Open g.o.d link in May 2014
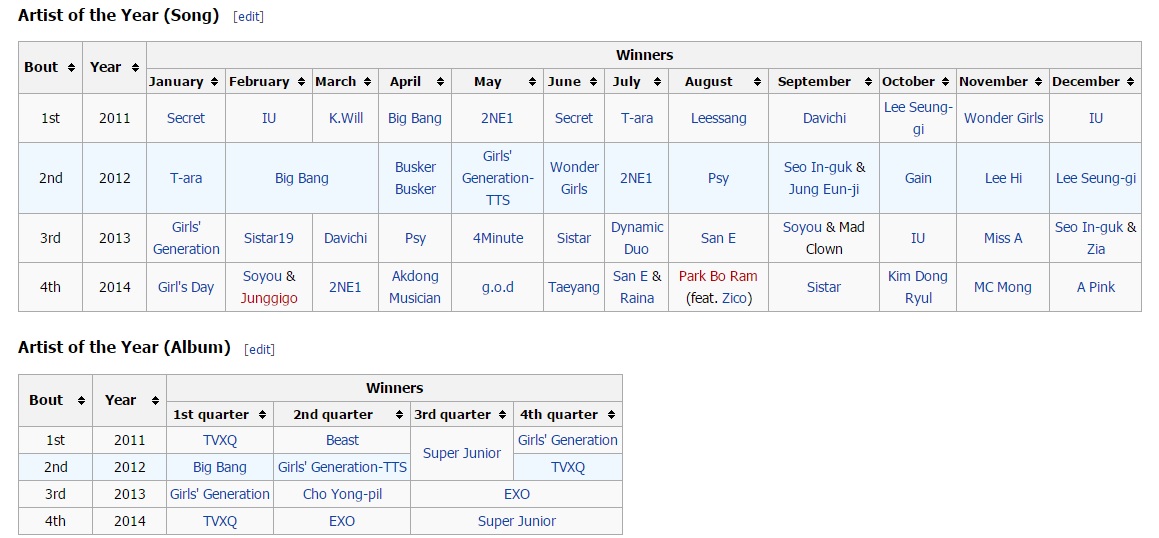Image resolution: width=1159 pixels, height=538 pixels. point(498,287)
